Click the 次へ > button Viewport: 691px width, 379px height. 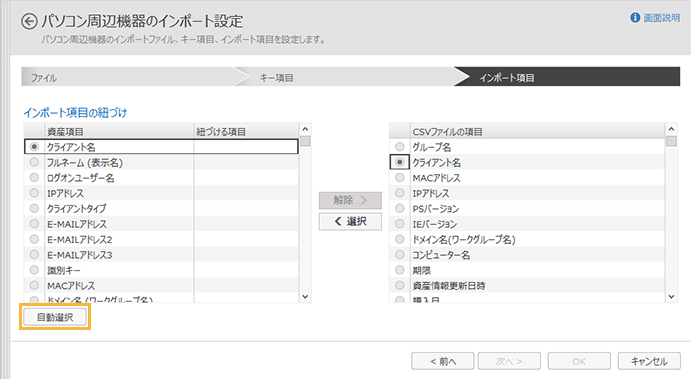[x=509, y=361]
